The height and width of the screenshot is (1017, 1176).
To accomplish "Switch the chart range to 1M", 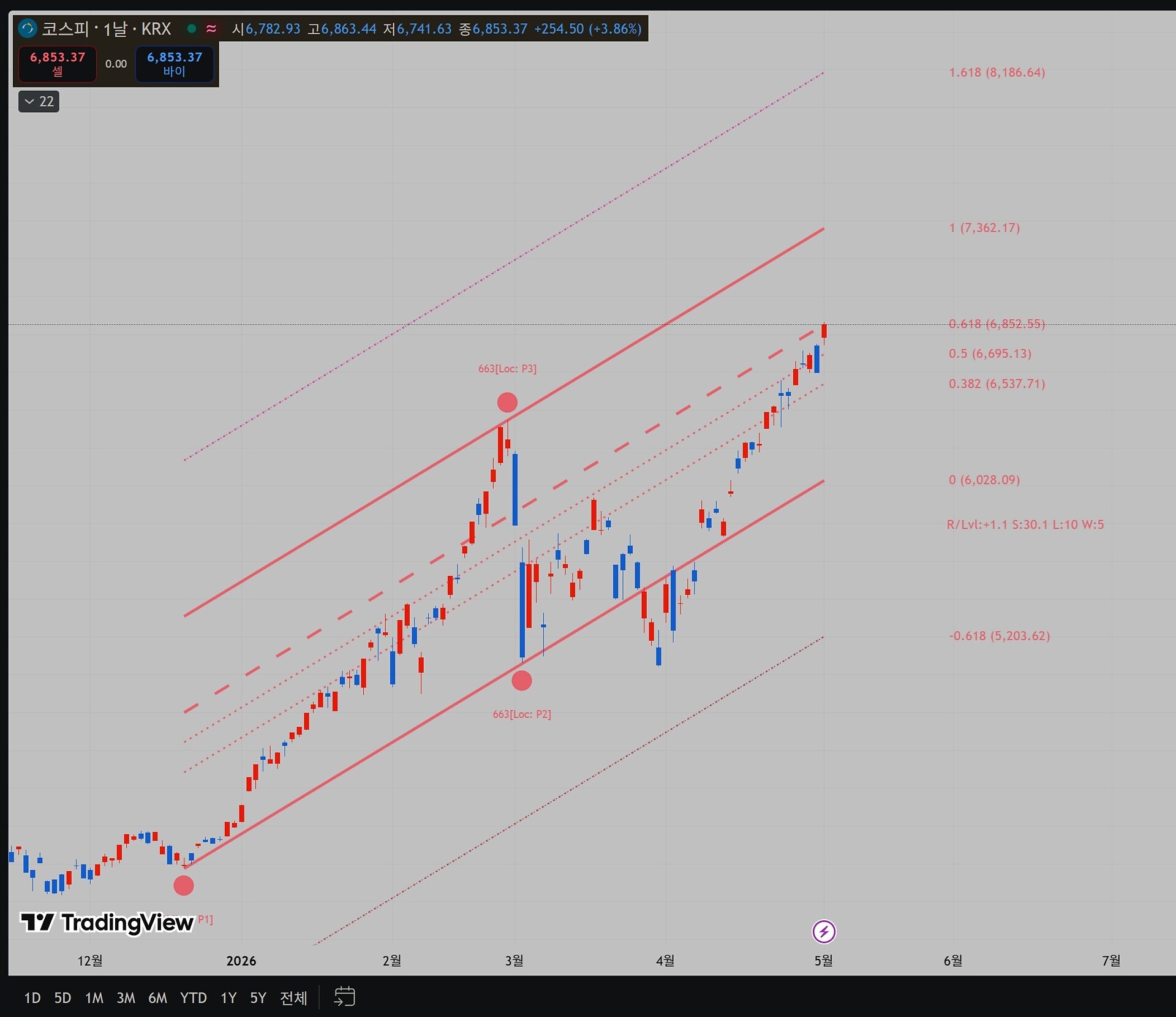I will coord(94,998).
